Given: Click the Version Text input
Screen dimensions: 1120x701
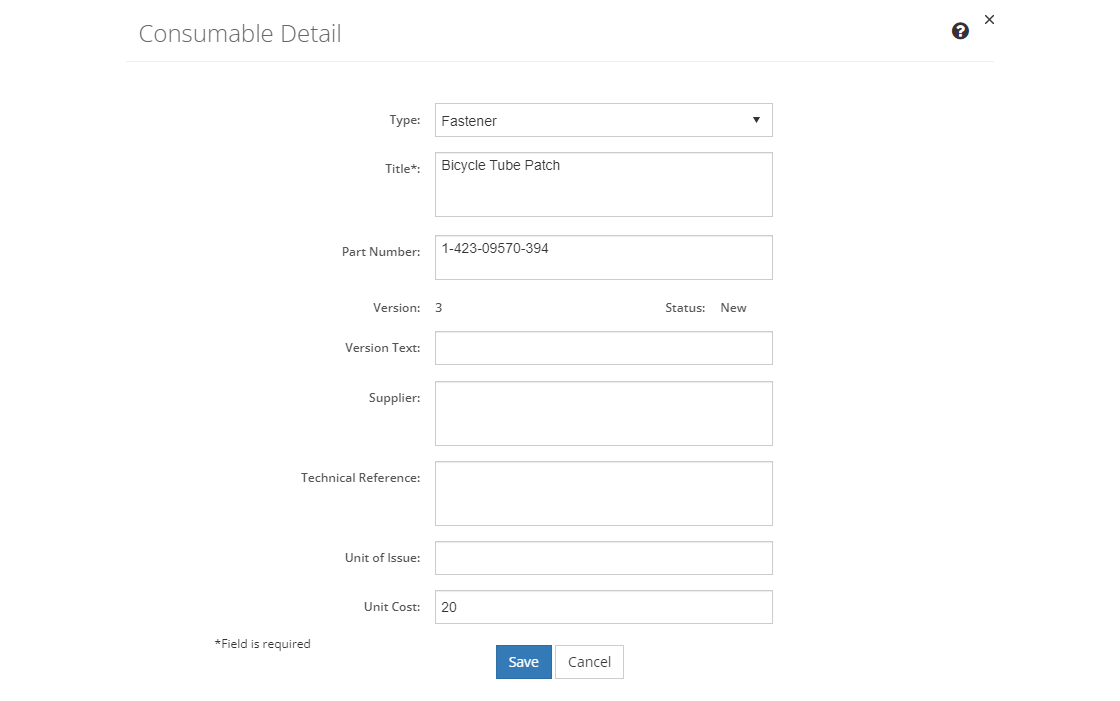Looking at the screenshot, I should tap(604, 348).
